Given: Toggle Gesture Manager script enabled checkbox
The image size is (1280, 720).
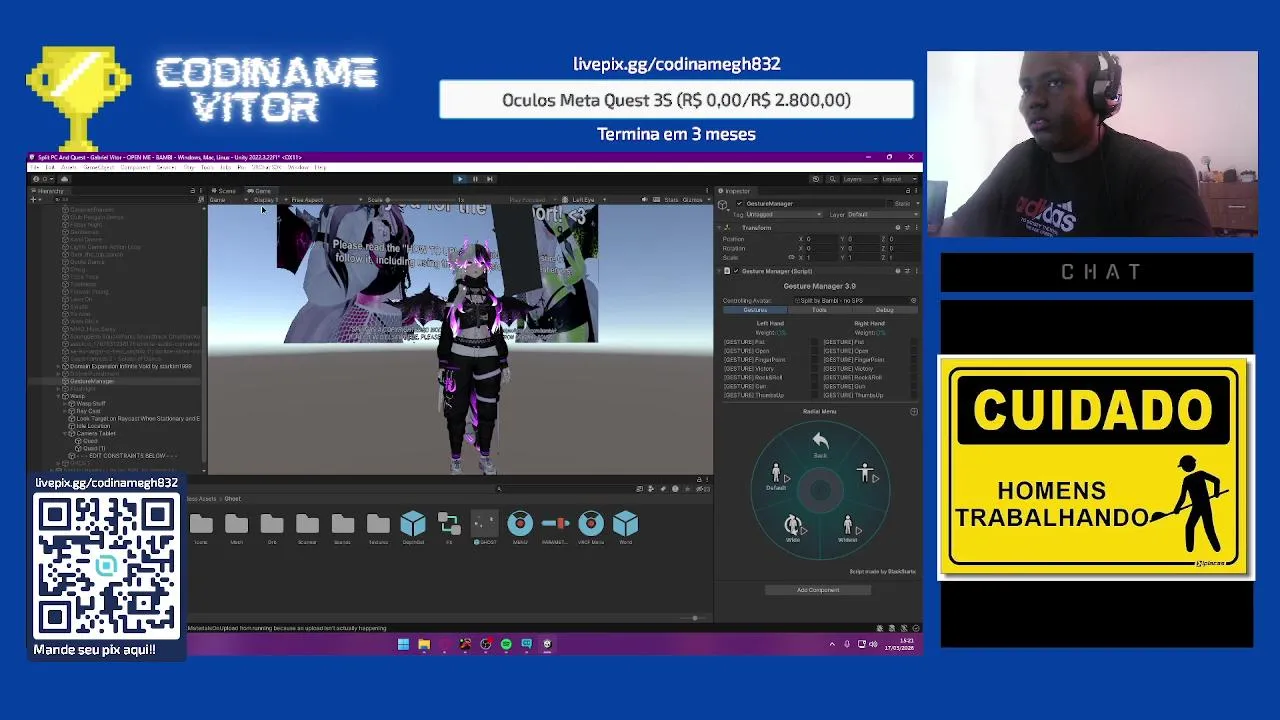Looking at the screenshot, I should pos(736,271).
